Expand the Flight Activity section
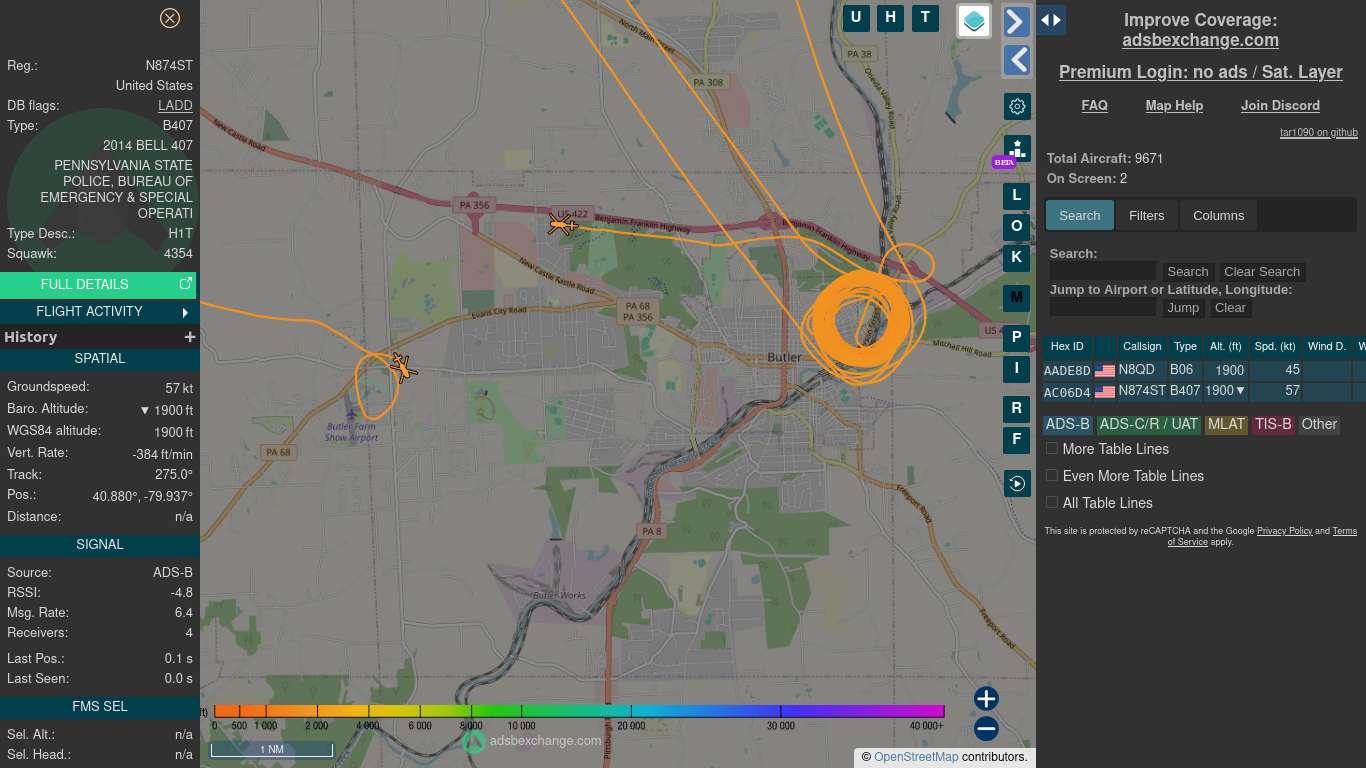 98,311
